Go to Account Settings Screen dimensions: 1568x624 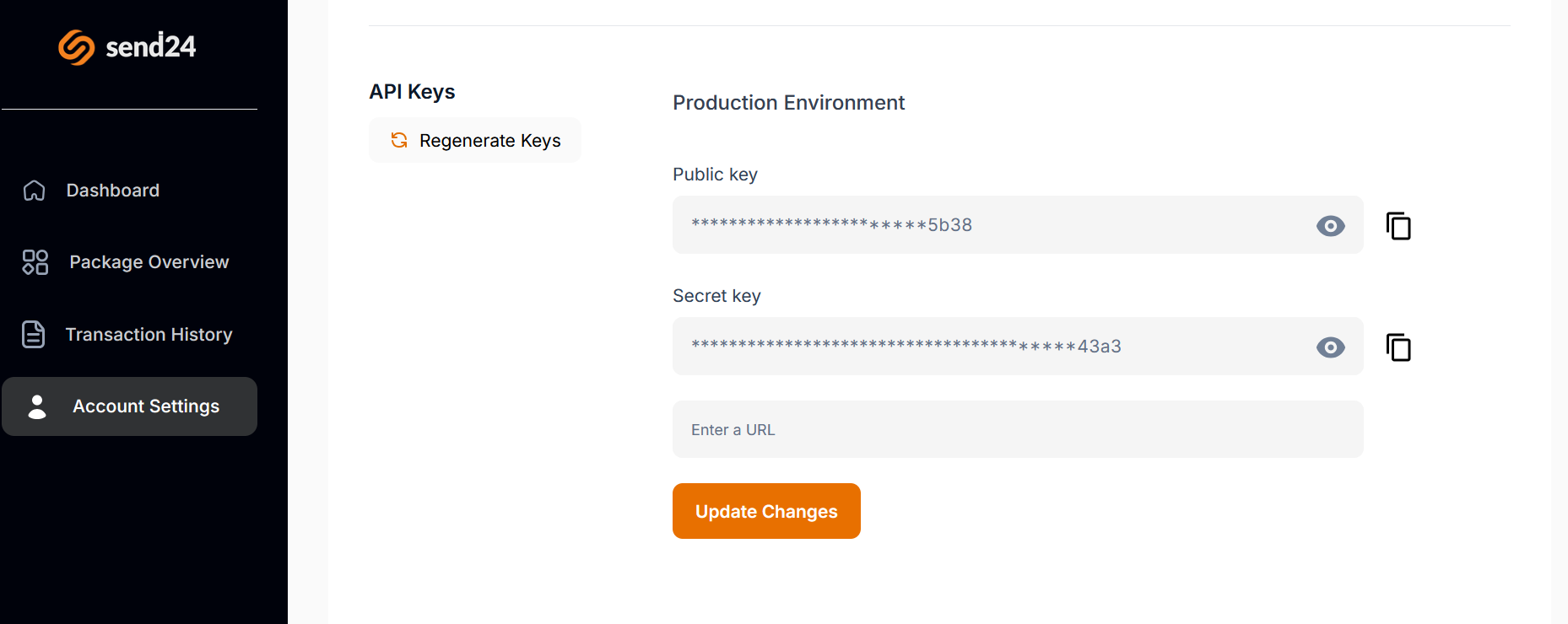[x=145, y=406]
